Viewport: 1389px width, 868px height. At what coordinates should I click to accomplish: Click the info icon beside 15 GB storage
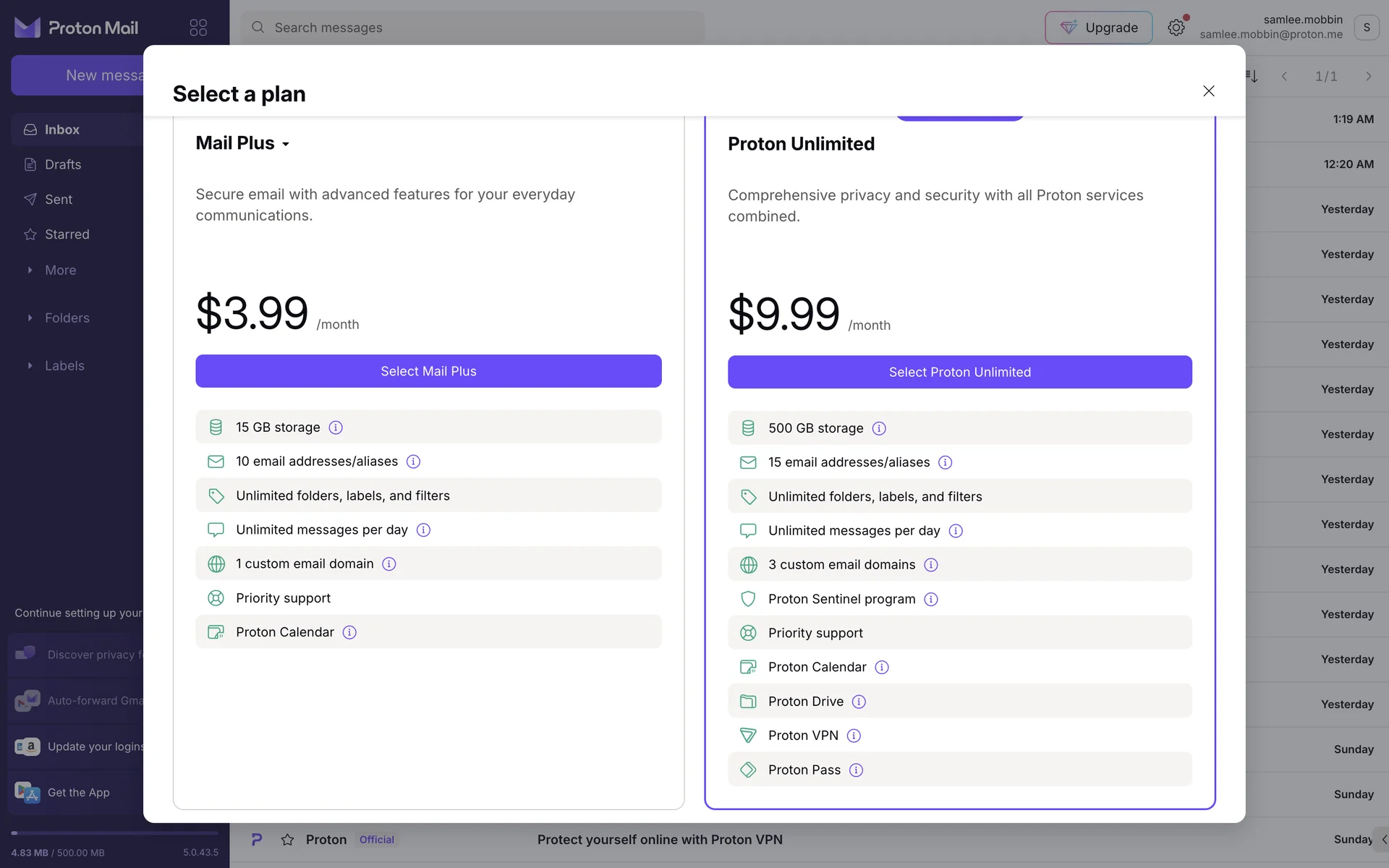click(x=336, y=427)
